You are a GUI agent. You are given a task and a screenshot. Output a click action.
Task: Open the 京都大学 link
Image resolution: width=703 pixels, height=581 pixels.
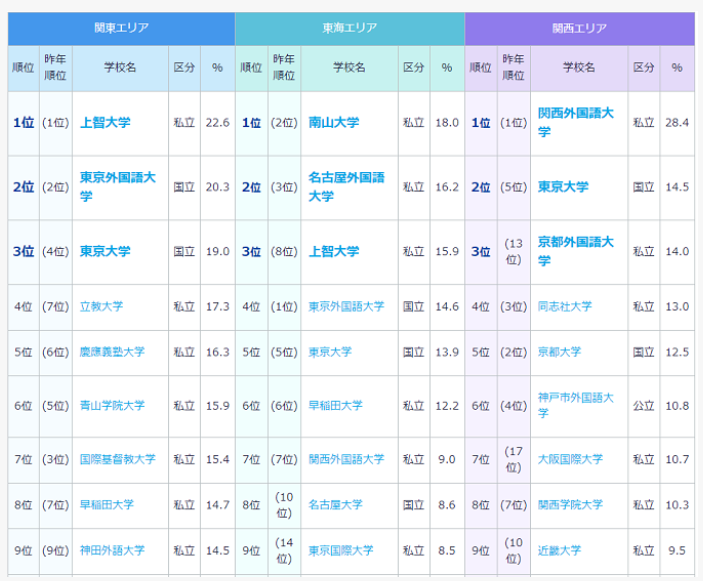click(x=560, y=352)
